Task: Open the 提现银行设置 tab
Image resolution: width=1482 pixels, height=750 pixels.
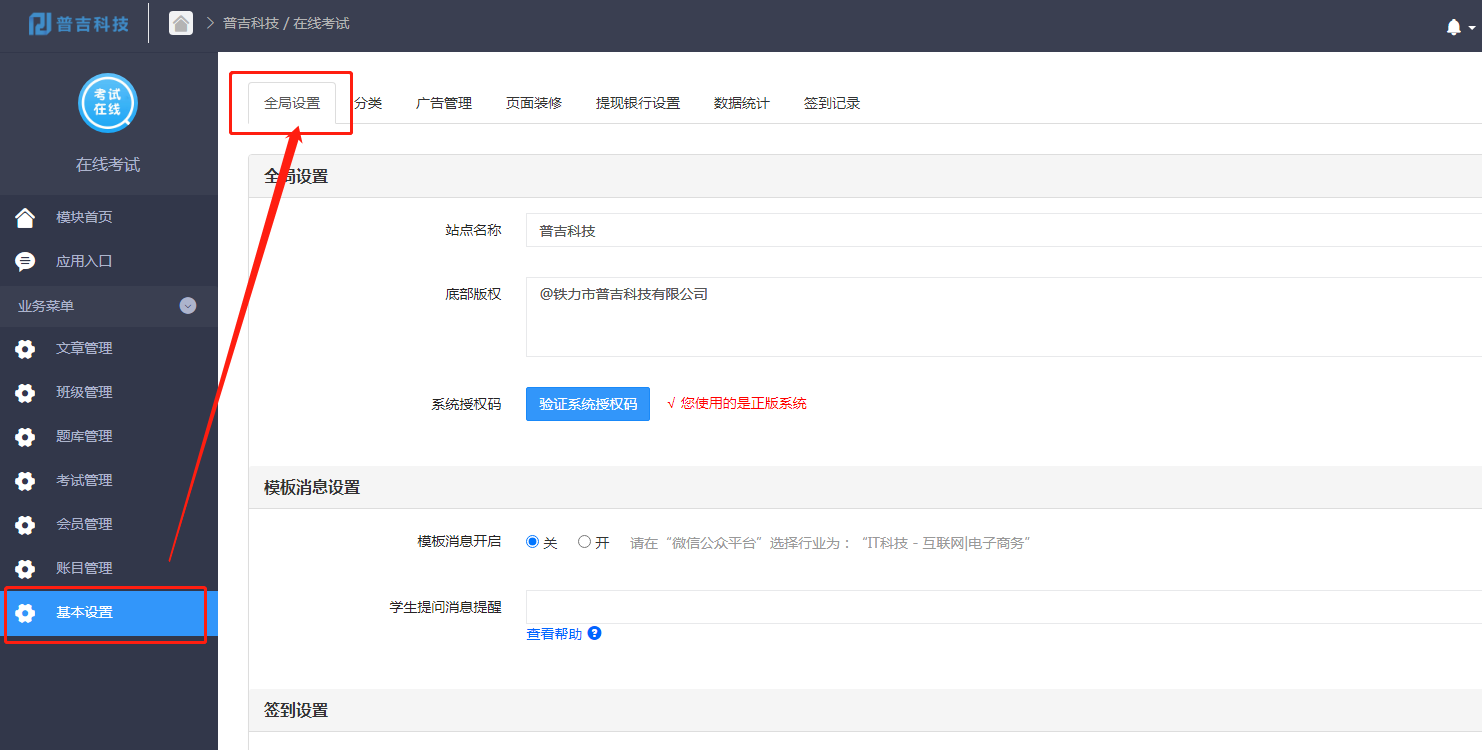Action: pyautogui.click(x=638, y=103)
